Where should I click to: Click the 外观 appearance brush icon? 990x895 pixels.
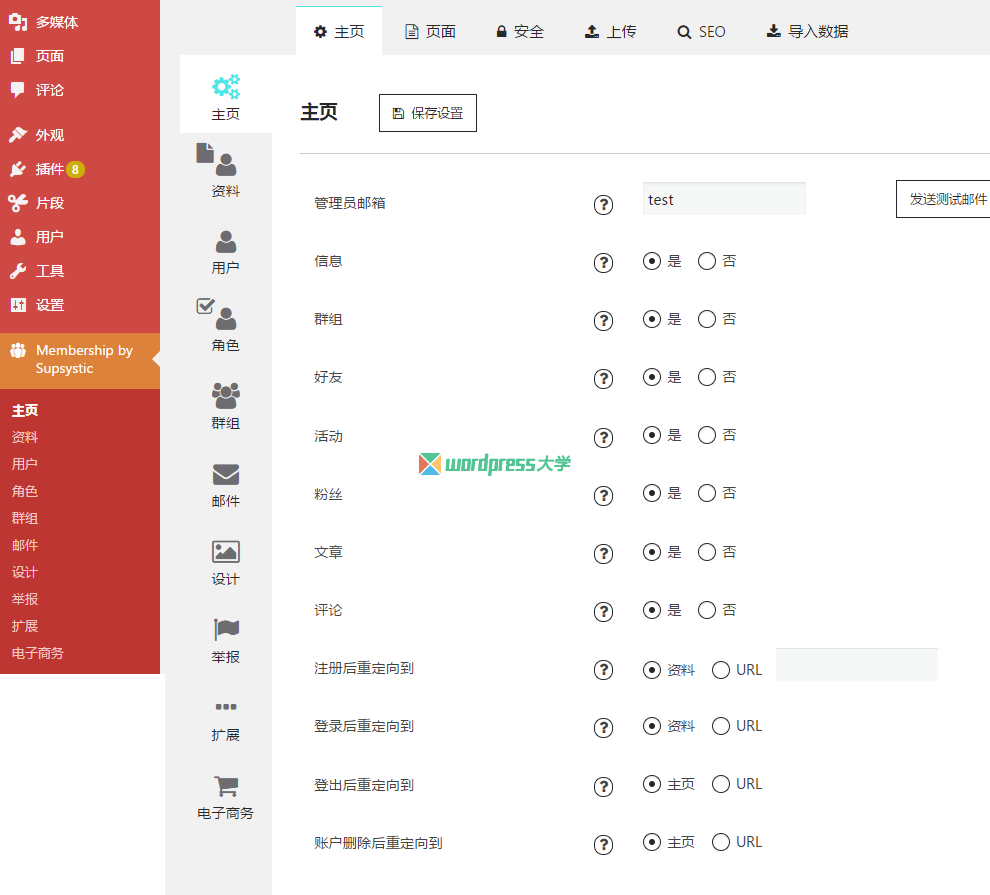18,134
